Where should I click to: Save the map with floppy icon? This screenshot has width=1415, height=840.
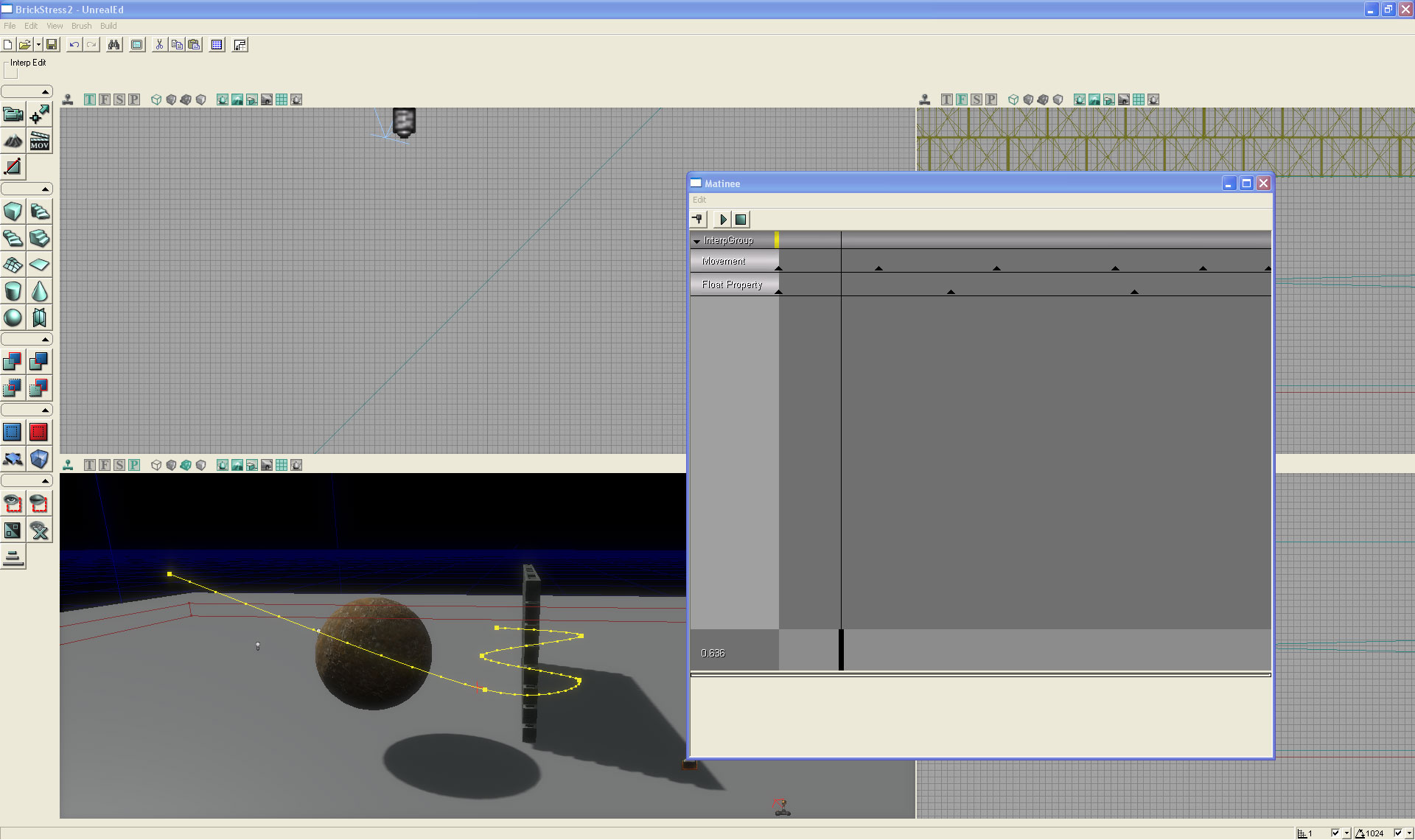(x=52, y=45)
